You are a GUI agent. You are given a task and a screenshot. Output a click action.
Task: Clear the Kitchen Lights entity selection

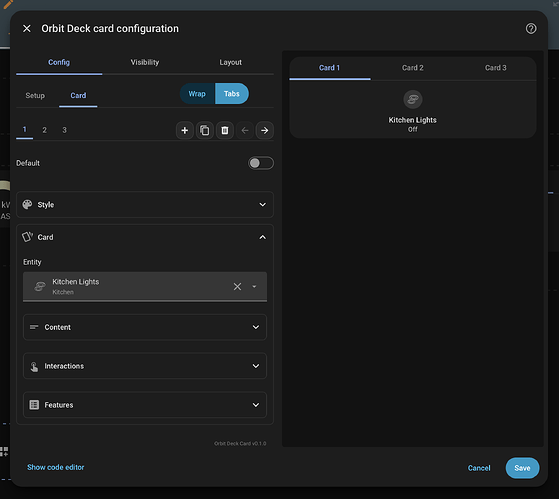(x=237, y=287)
